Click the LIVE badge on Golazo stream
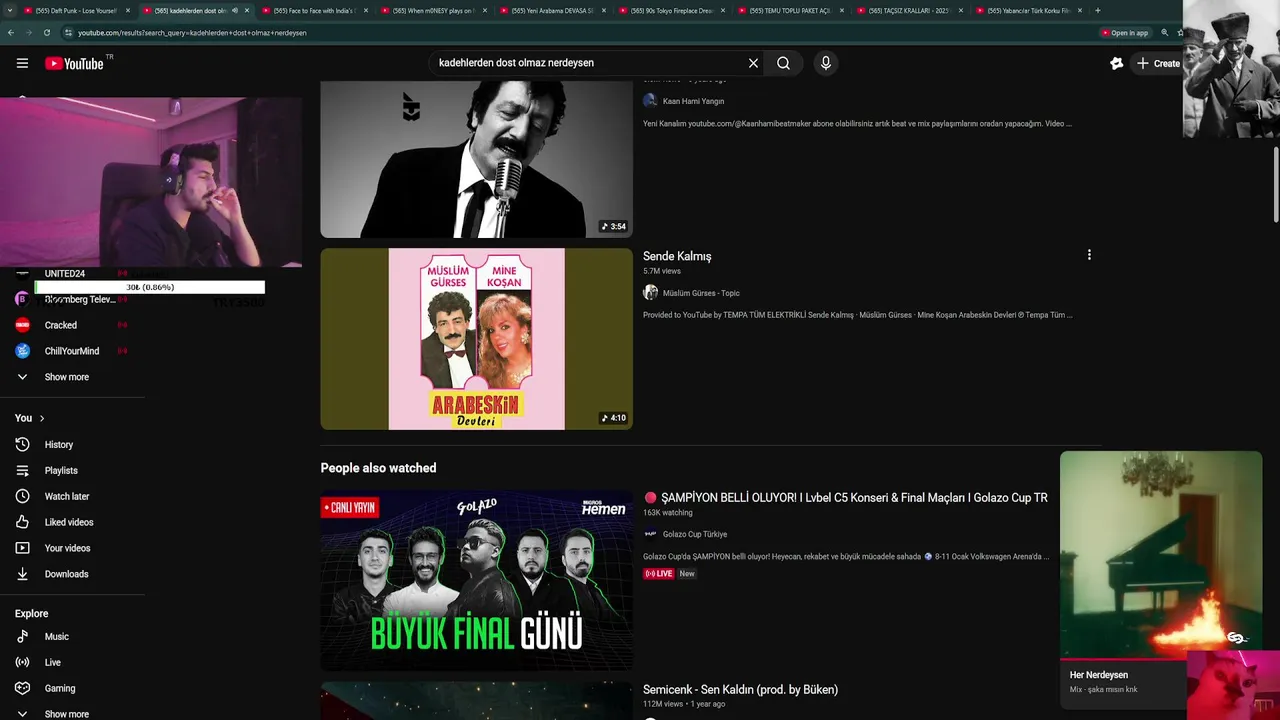The height and width of the screenshot is (720, 1280). (658, 574)
